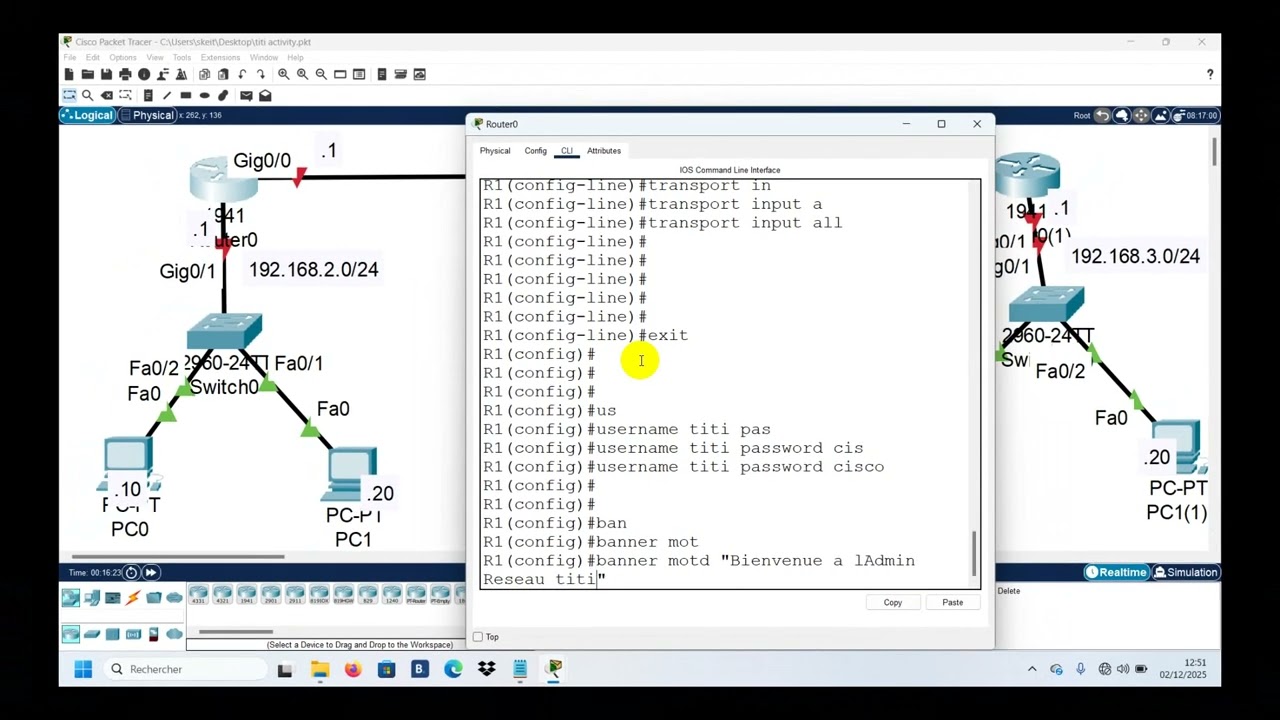Open Microsoft Edge from the taskbar
The height and width of the screenshot is (720, 1280).
pos(453,669)
